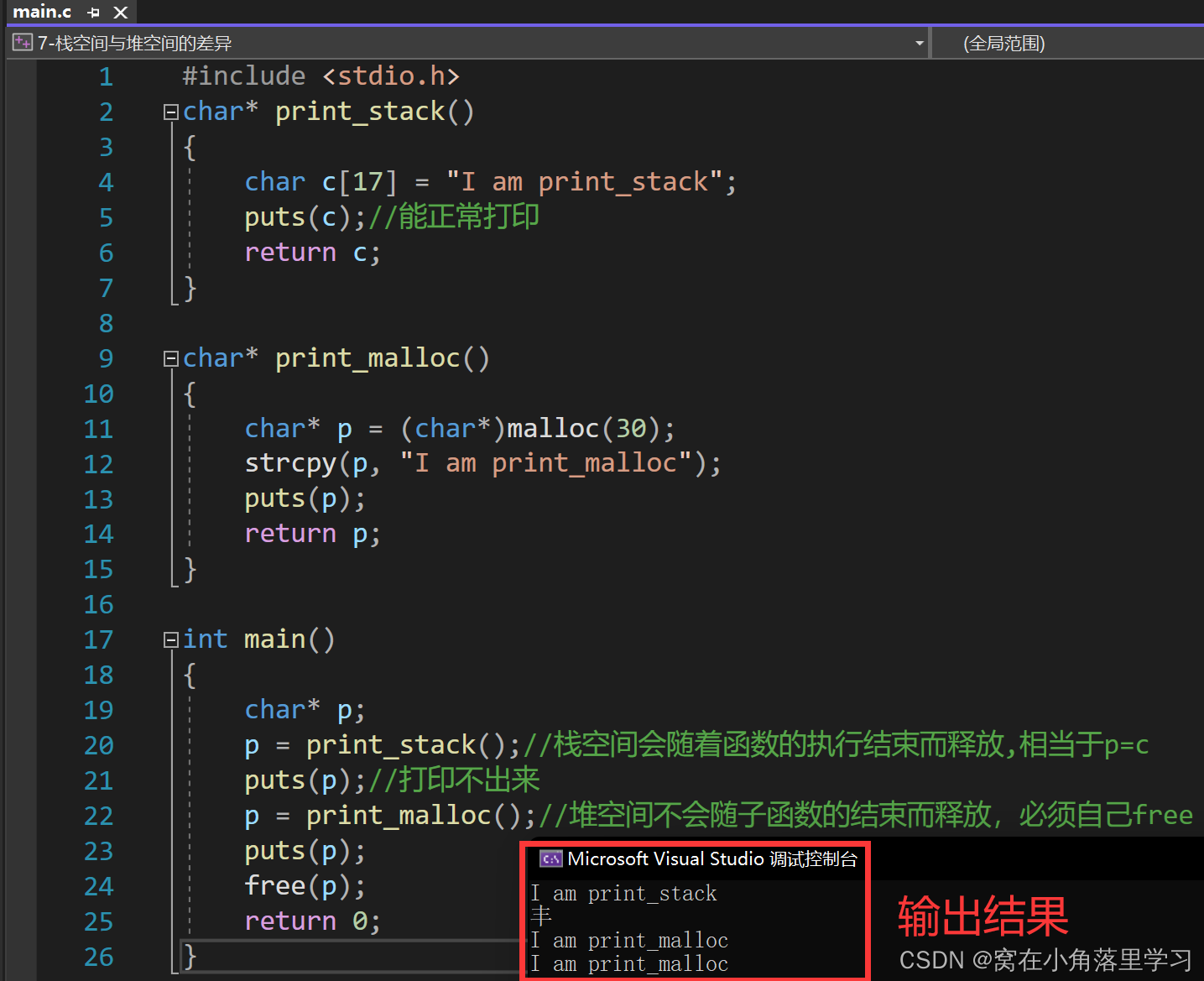The width and height of the screenshot is (1204, 981).
Task: Click the #include <stdio.h> line
Action: [321, 76]
